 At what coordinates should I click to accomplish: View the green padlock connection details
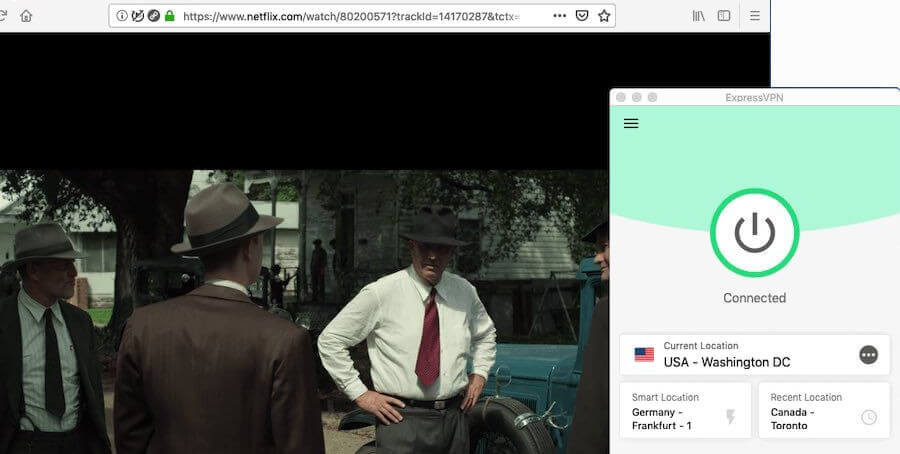169,16
